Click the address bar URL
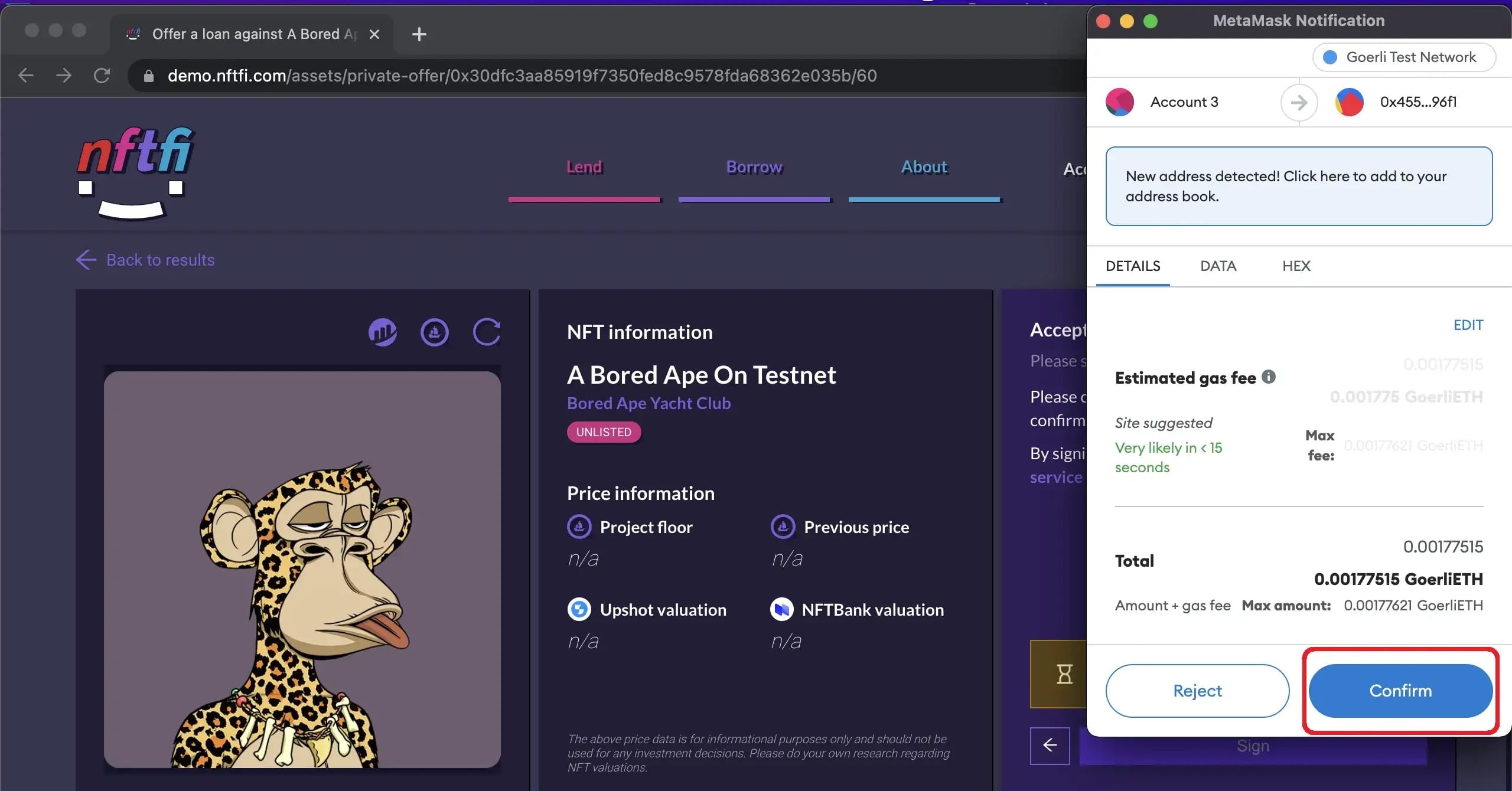 522,76
